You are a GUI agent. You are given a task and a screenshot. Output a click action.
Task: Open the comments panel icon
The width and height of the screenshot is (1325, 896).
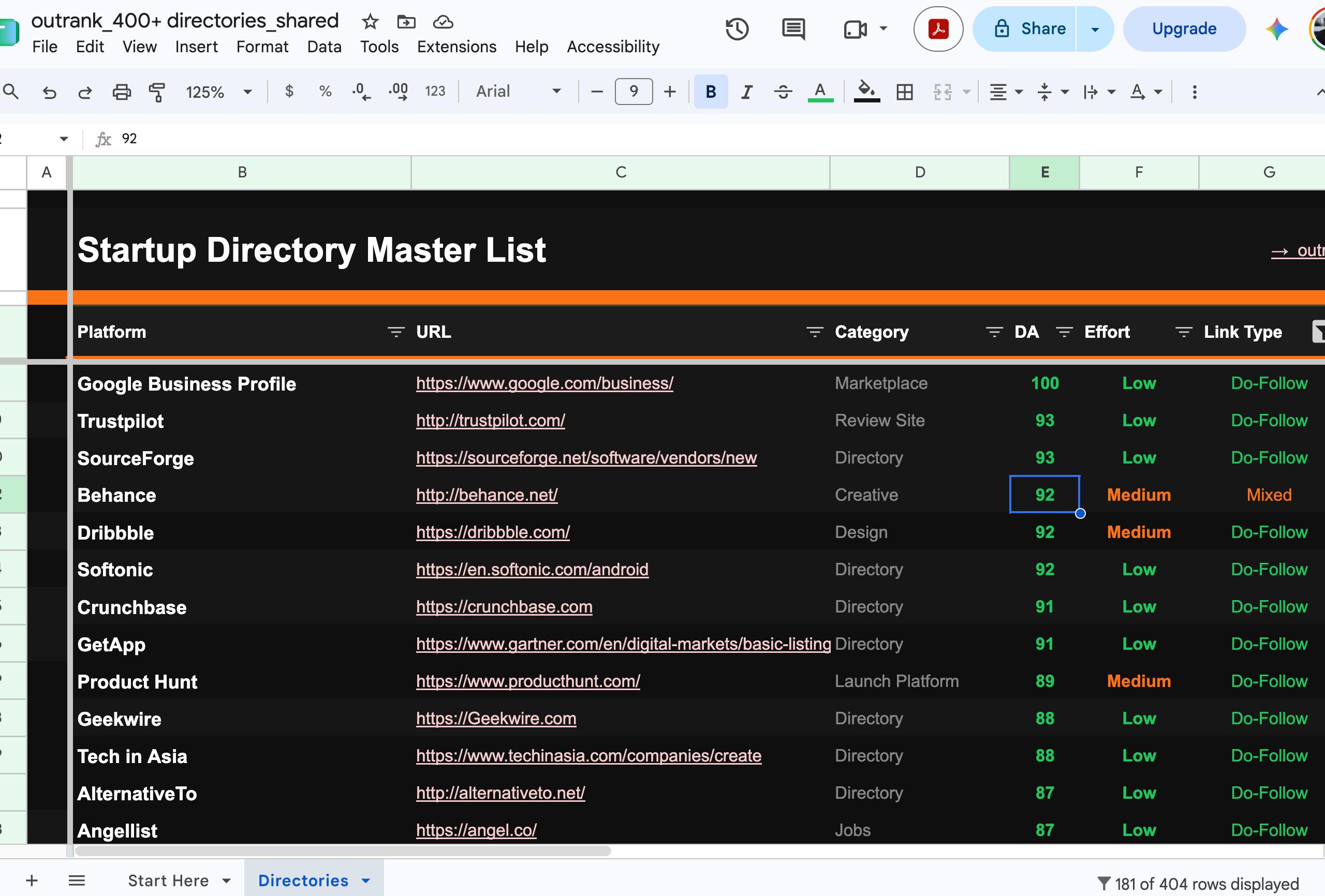click(x=793, y=29)
